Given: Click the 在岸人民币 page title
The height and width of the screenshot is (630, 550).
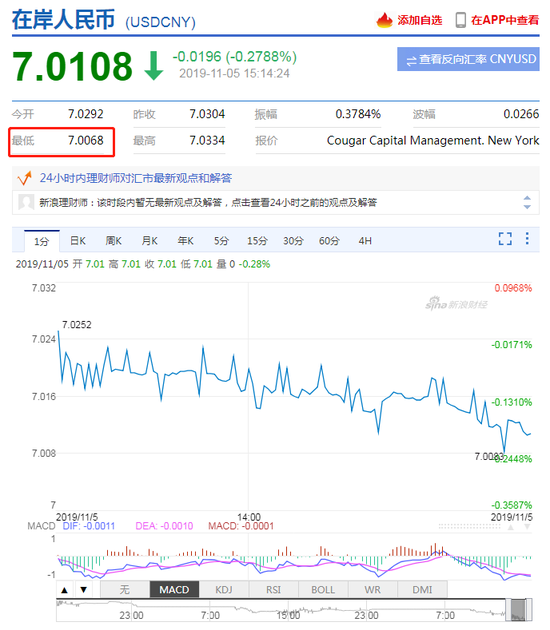Looking at the screenshot, I should (x=63, y=20).
